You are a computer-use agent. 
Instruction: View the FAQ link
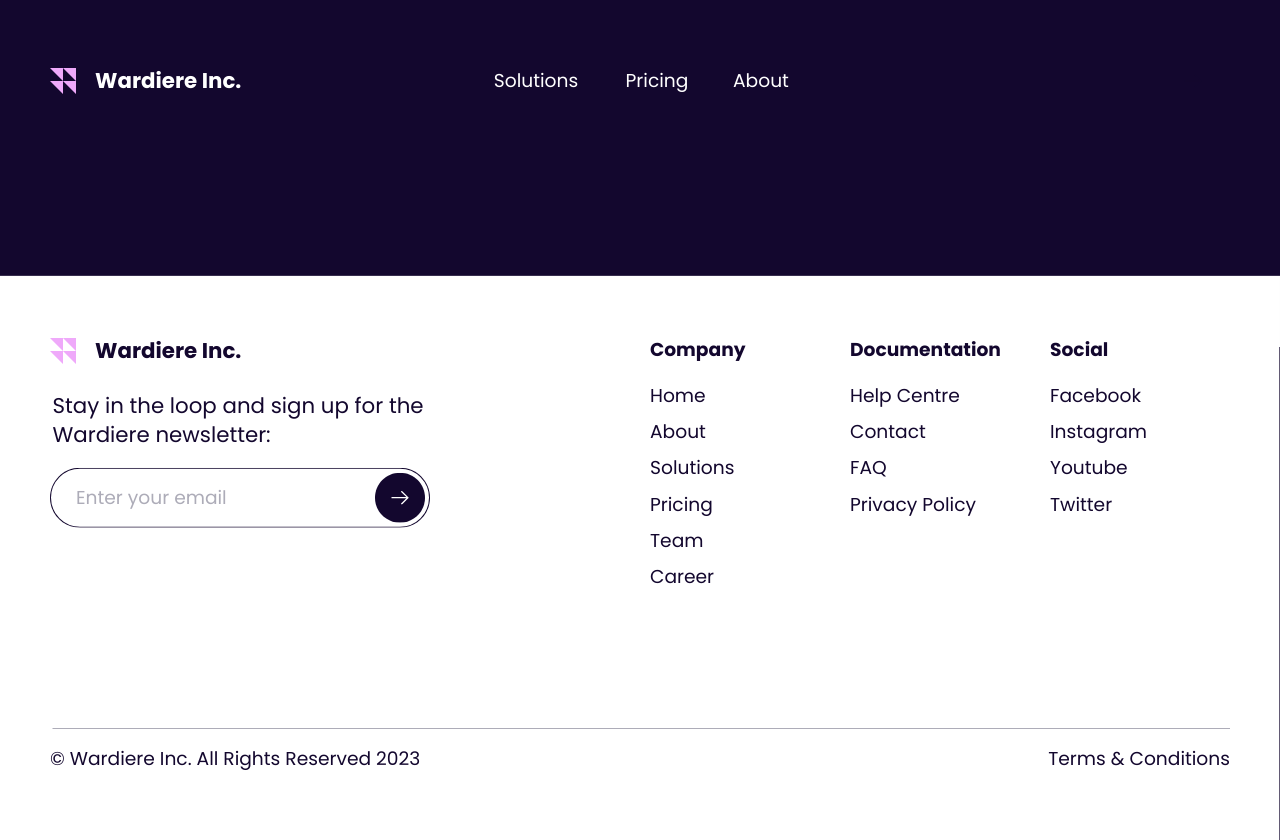[x=868, y=468]
